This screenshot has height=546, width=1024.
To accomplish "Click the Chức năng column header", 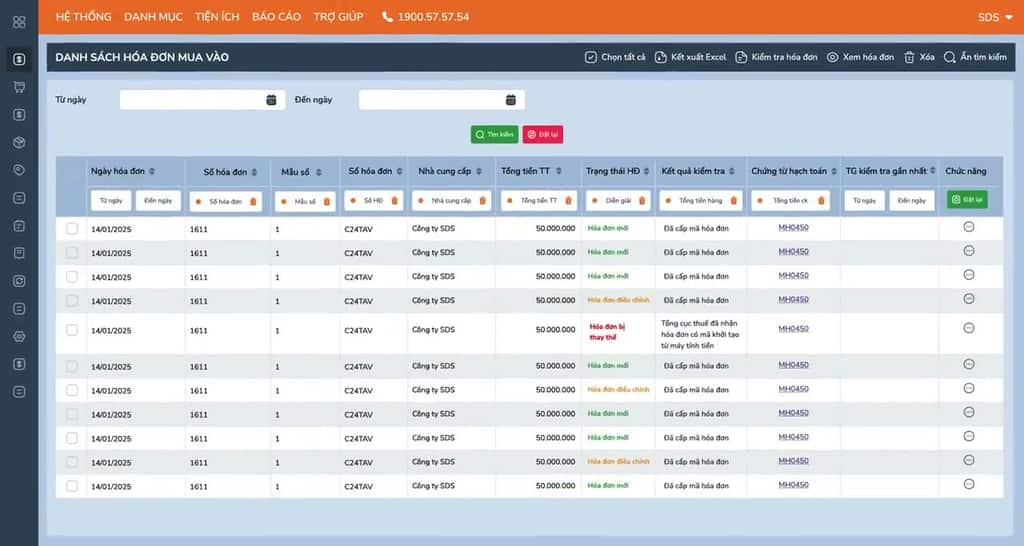I will pos(966,171).
